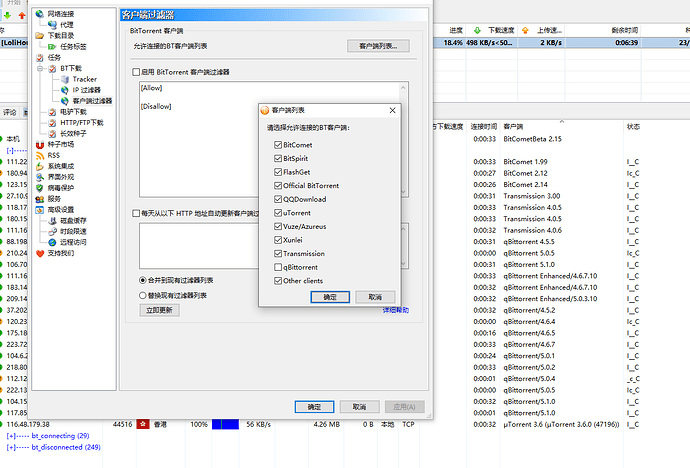Uncheck the Other clients checkbox

[x=278, y=281]
